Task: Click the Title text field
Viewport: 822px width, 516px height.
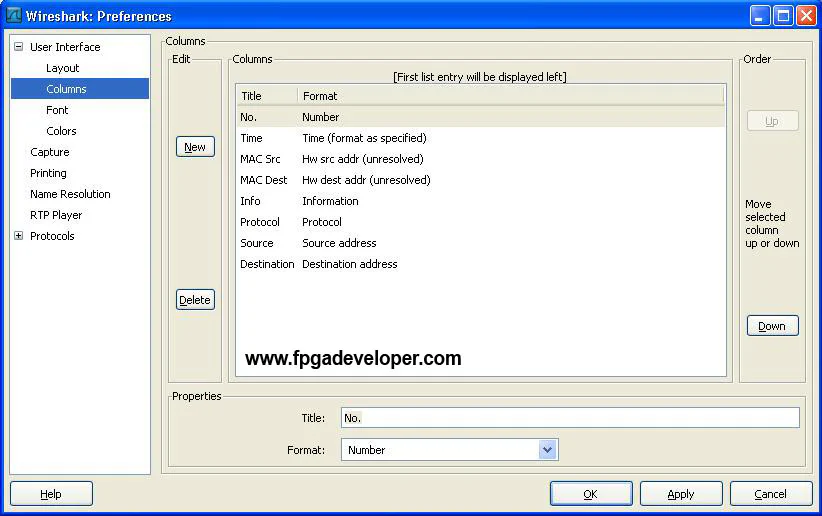Action: [x=569, y=418]
